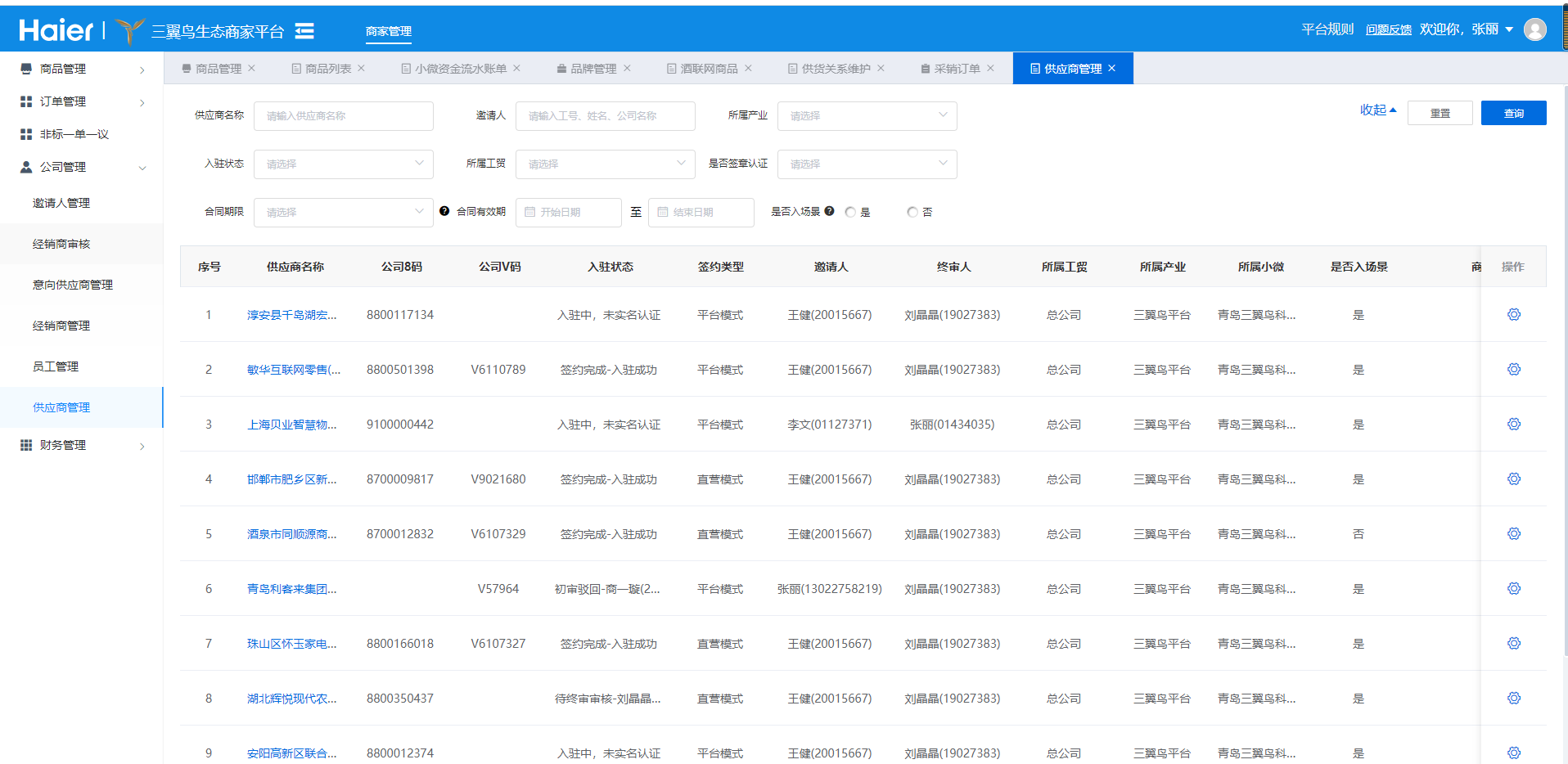Open the gear action for row 3
1568x764 pixels.
point(1513,424)
